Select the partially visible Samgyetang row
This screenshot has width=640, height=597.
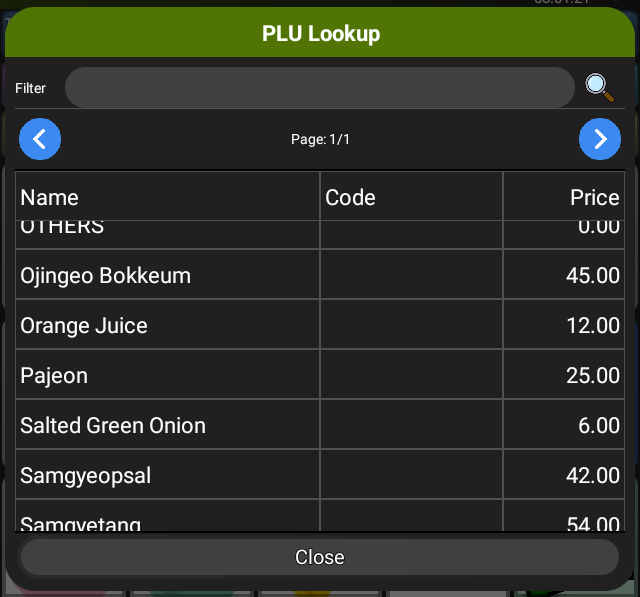pos(81,522)
